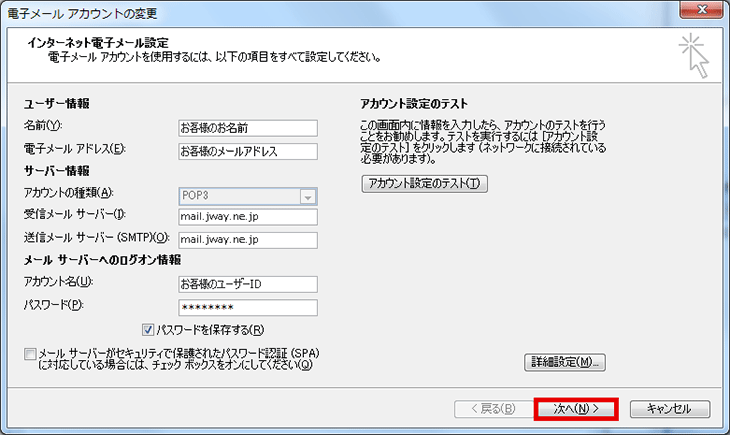
Task: Click the アカウントの種類(A) label
Action: 68,192
